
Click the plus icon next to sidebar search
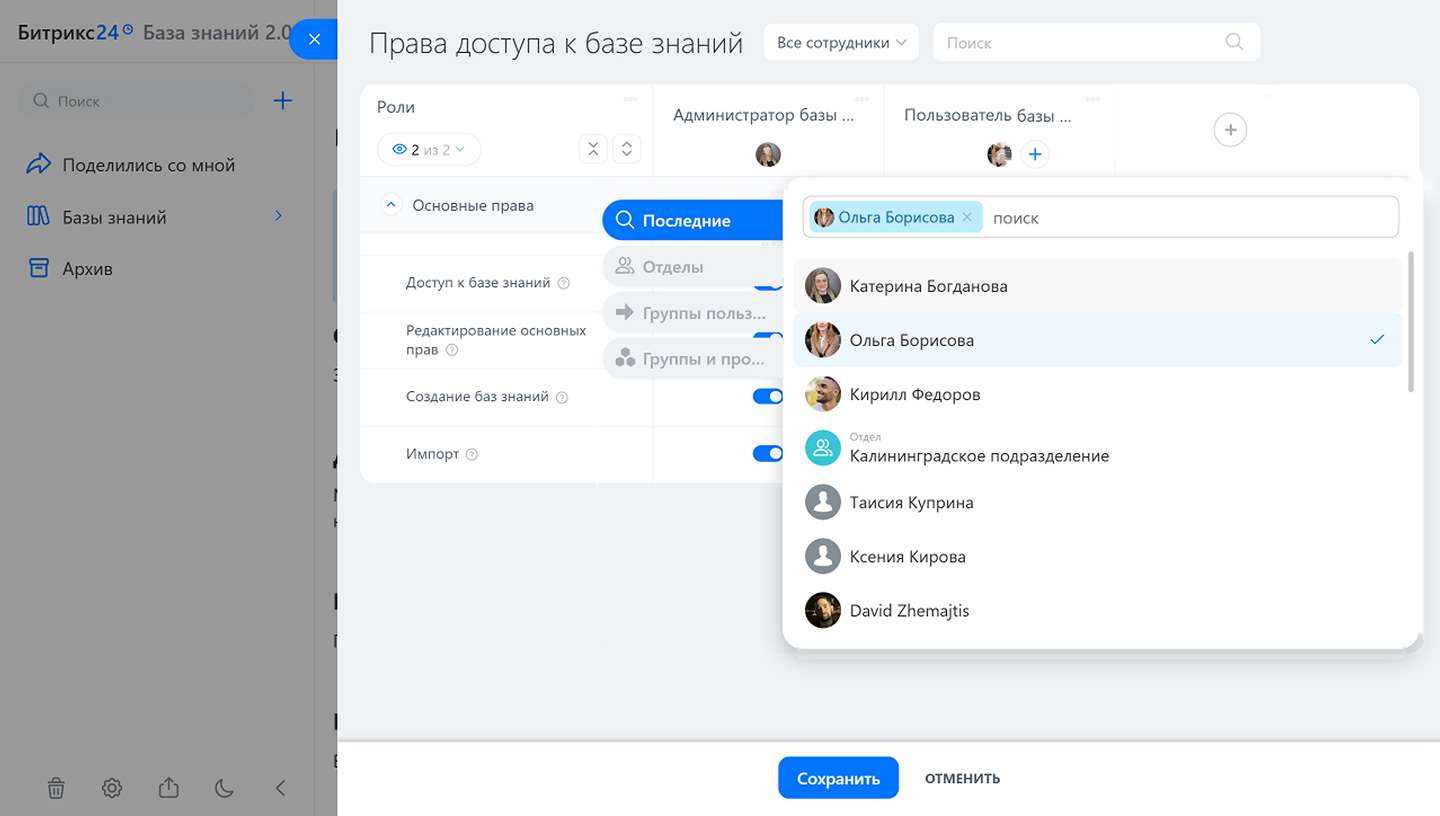pos(283,101)
